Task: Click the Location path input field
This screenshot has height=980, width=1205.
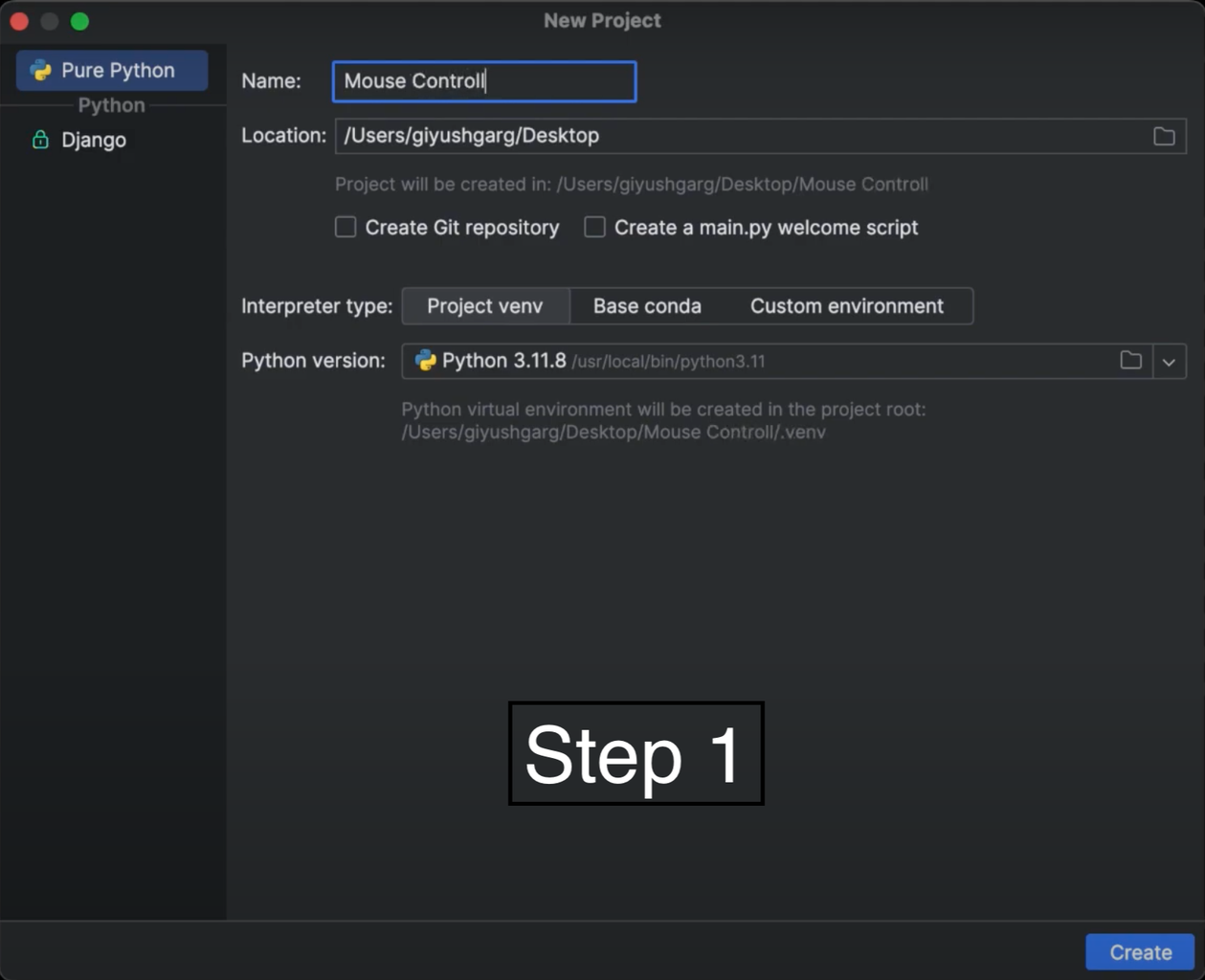Action: point(670,136)
